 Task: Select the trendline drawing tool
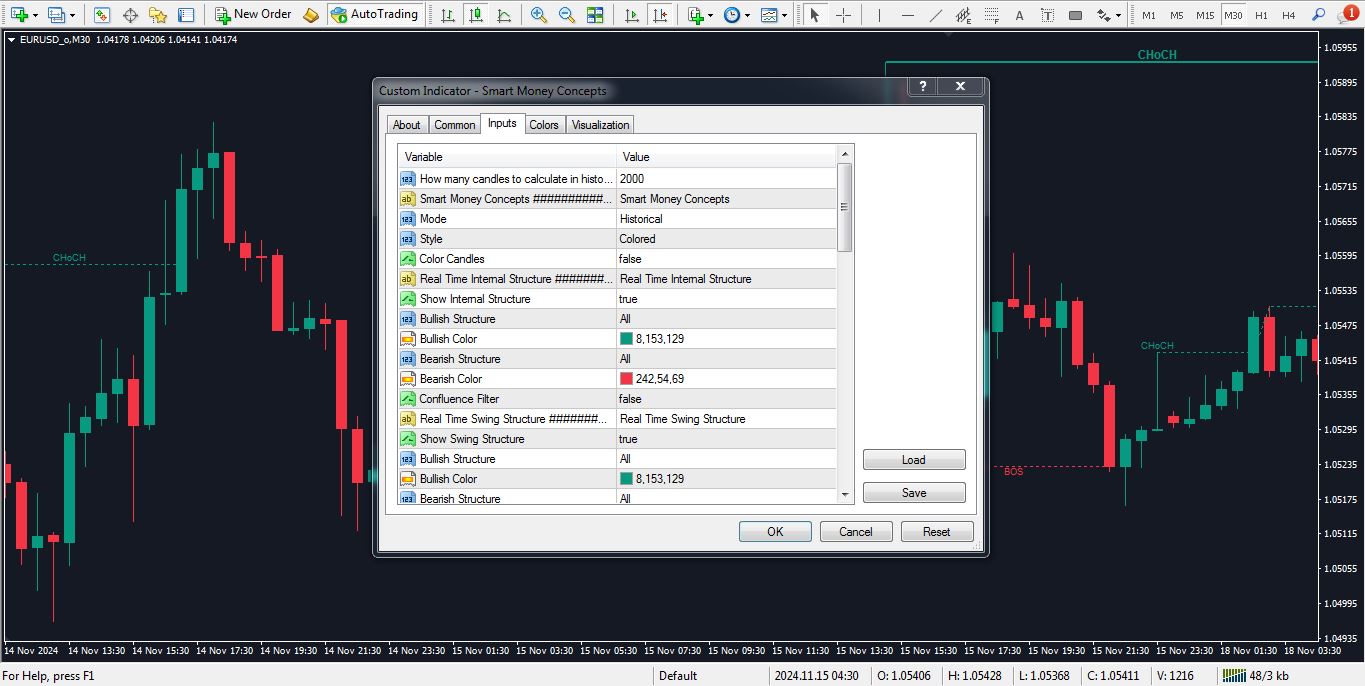coord(936,15)
